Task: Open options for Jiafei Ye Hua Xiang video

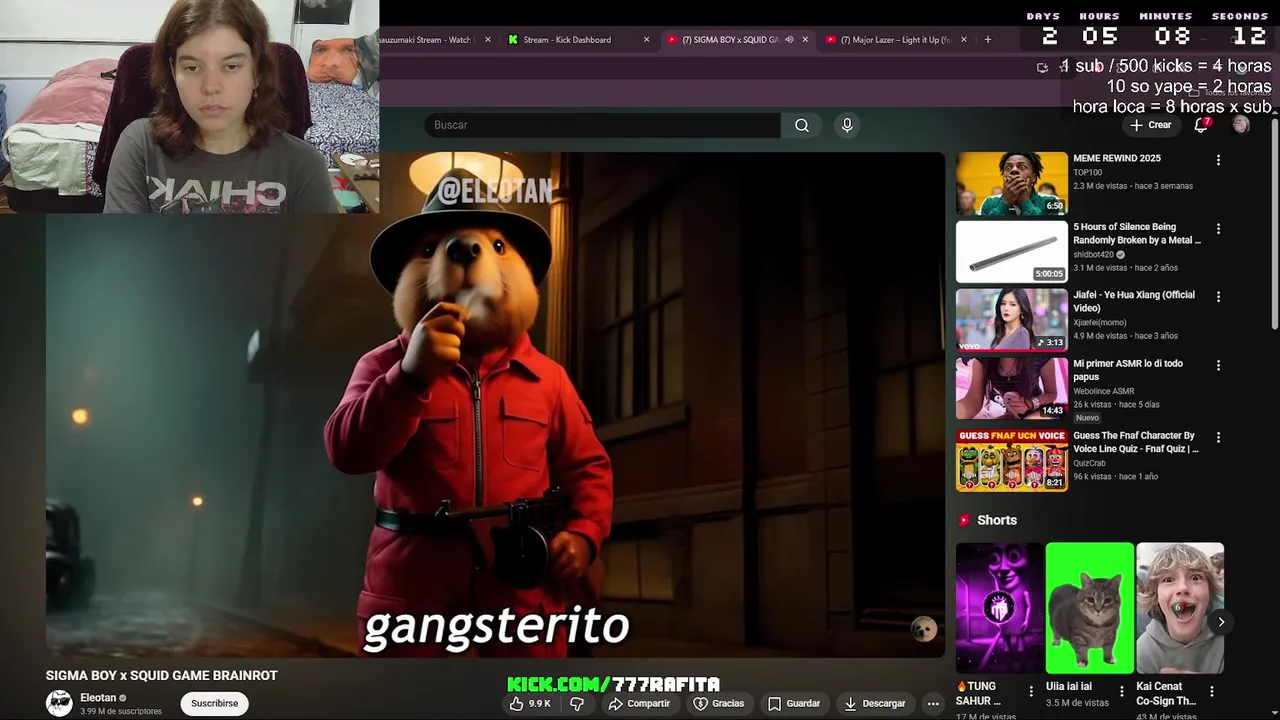Action: click(1218, 297)
